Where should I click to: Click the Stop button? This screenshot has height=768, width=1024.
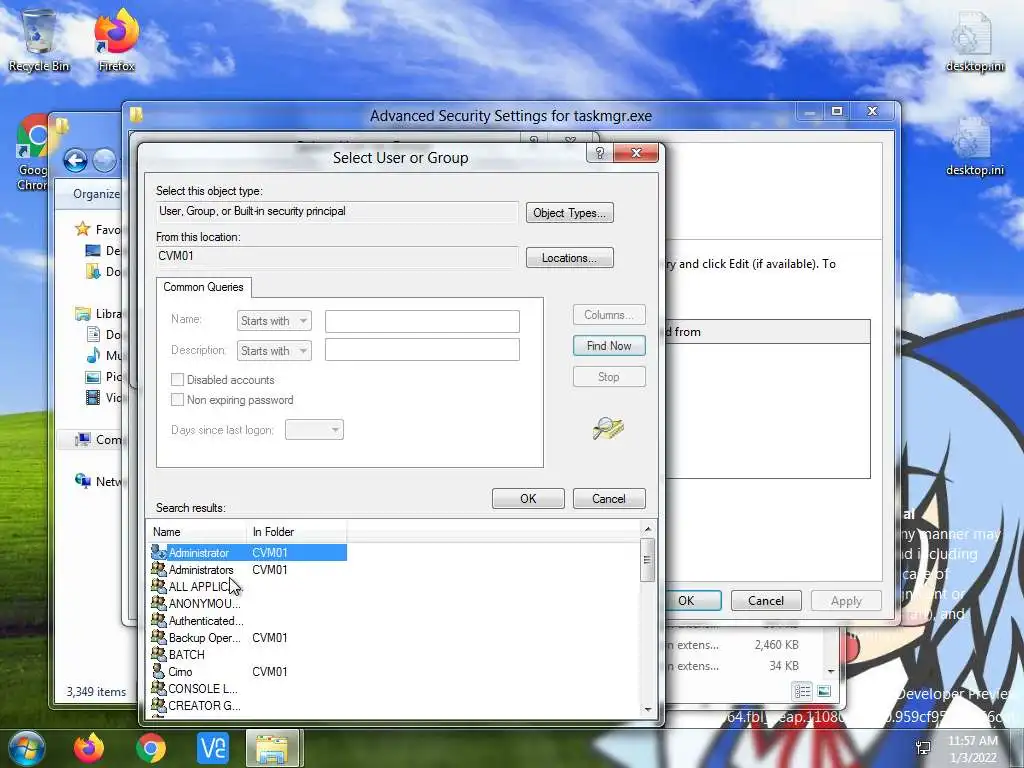[x=609, y=377]
